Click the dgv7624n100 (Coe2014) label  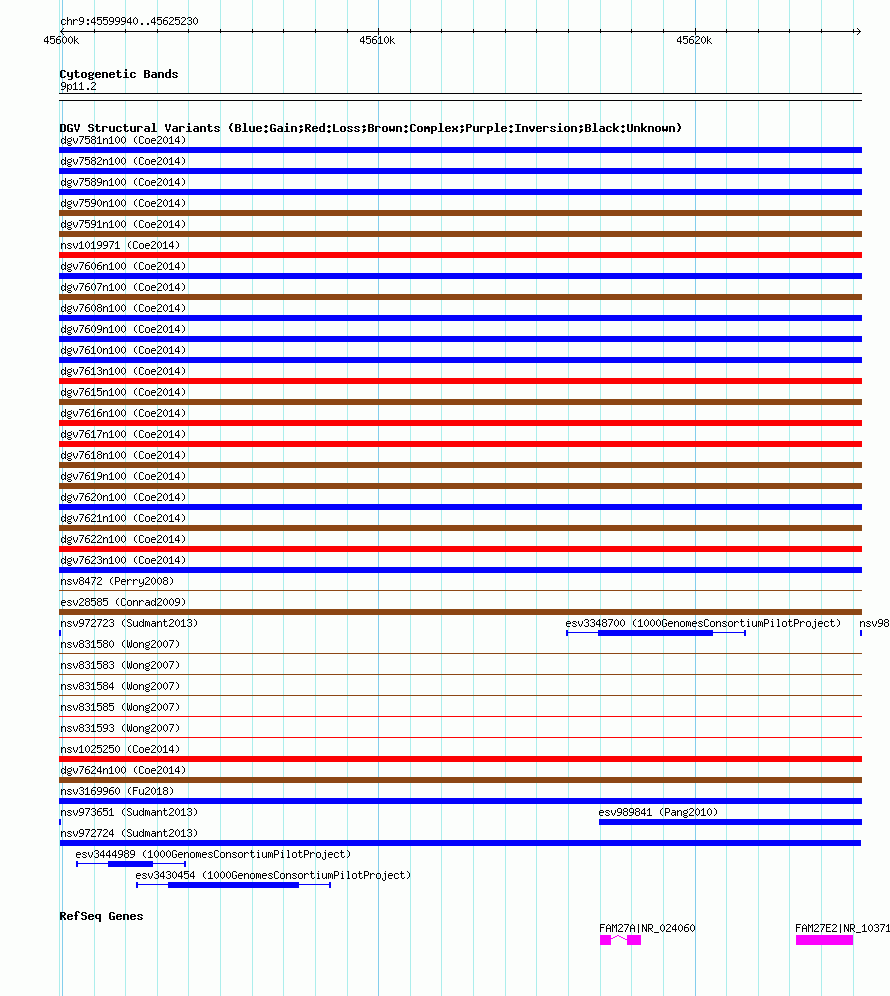123,770
